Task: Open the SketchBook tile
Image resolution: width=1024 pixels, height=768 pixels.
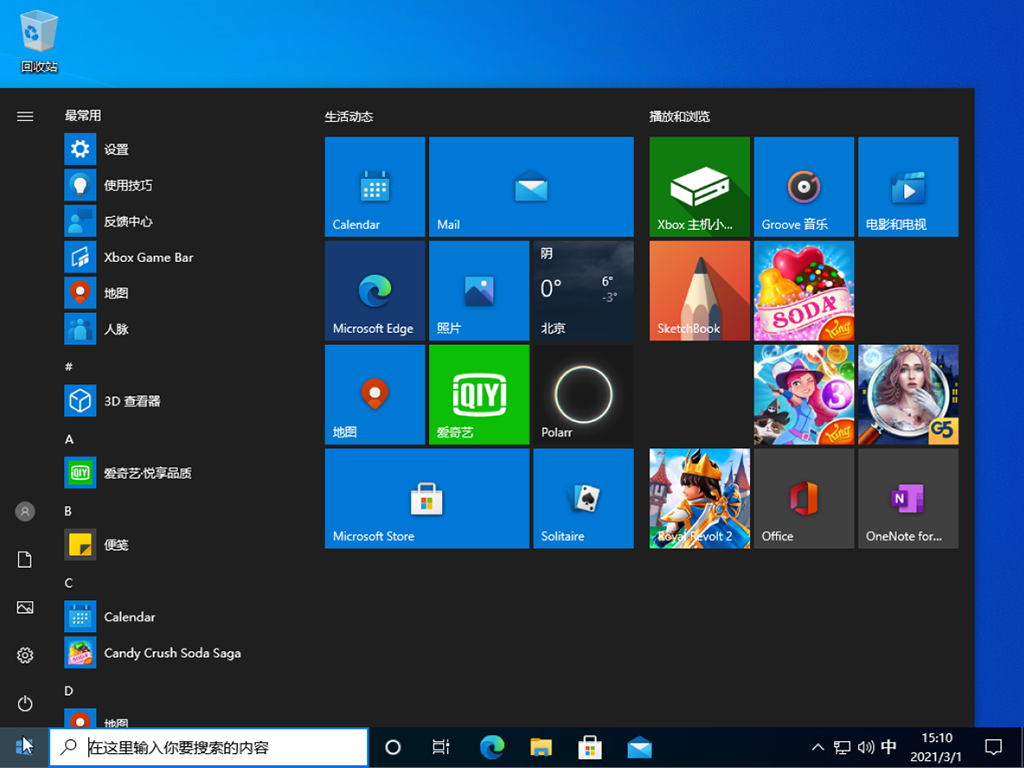Action: (x=698, y=290)
